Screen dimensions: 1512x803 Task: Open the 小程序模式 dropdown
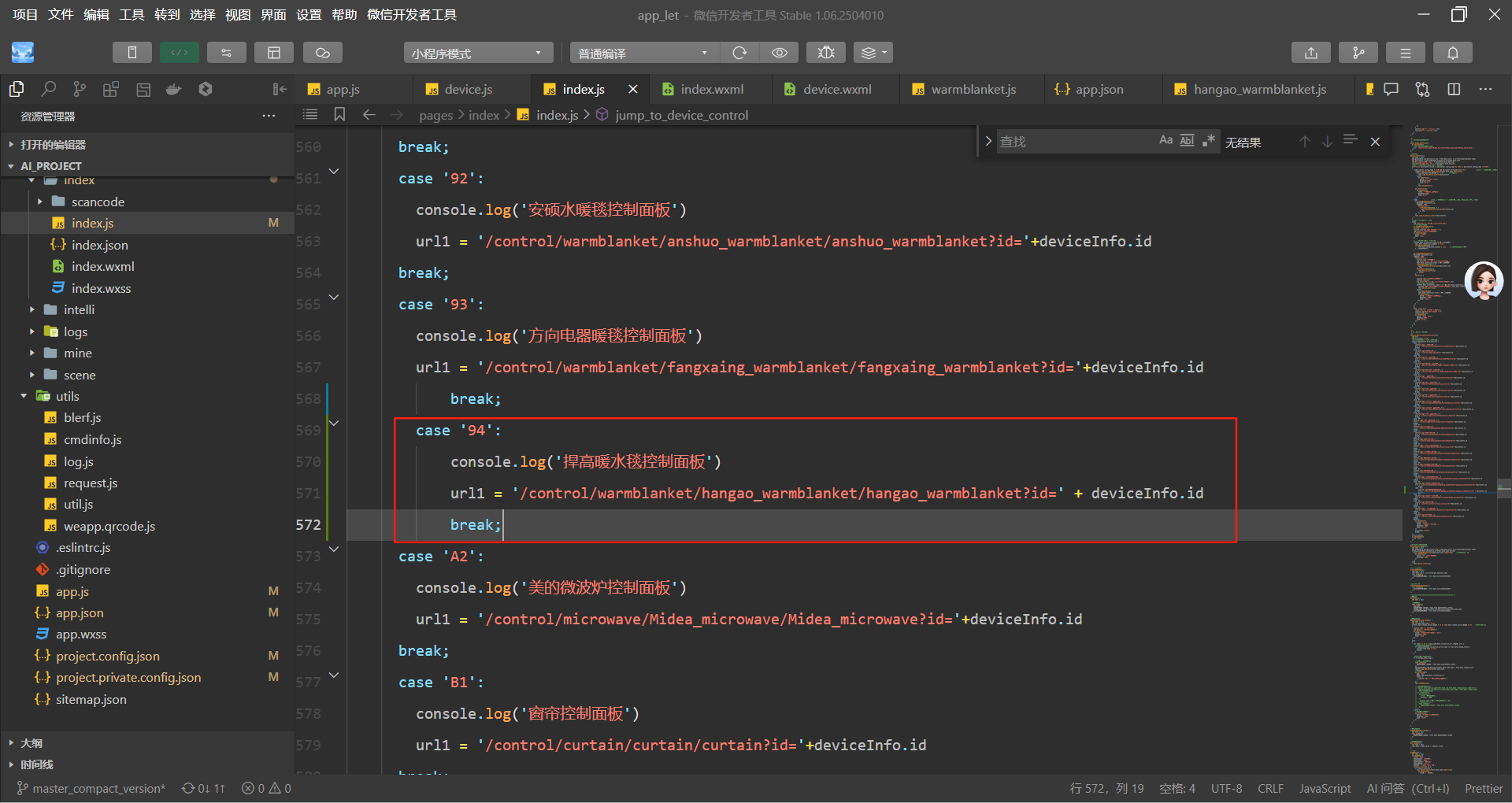pos(477,53)
